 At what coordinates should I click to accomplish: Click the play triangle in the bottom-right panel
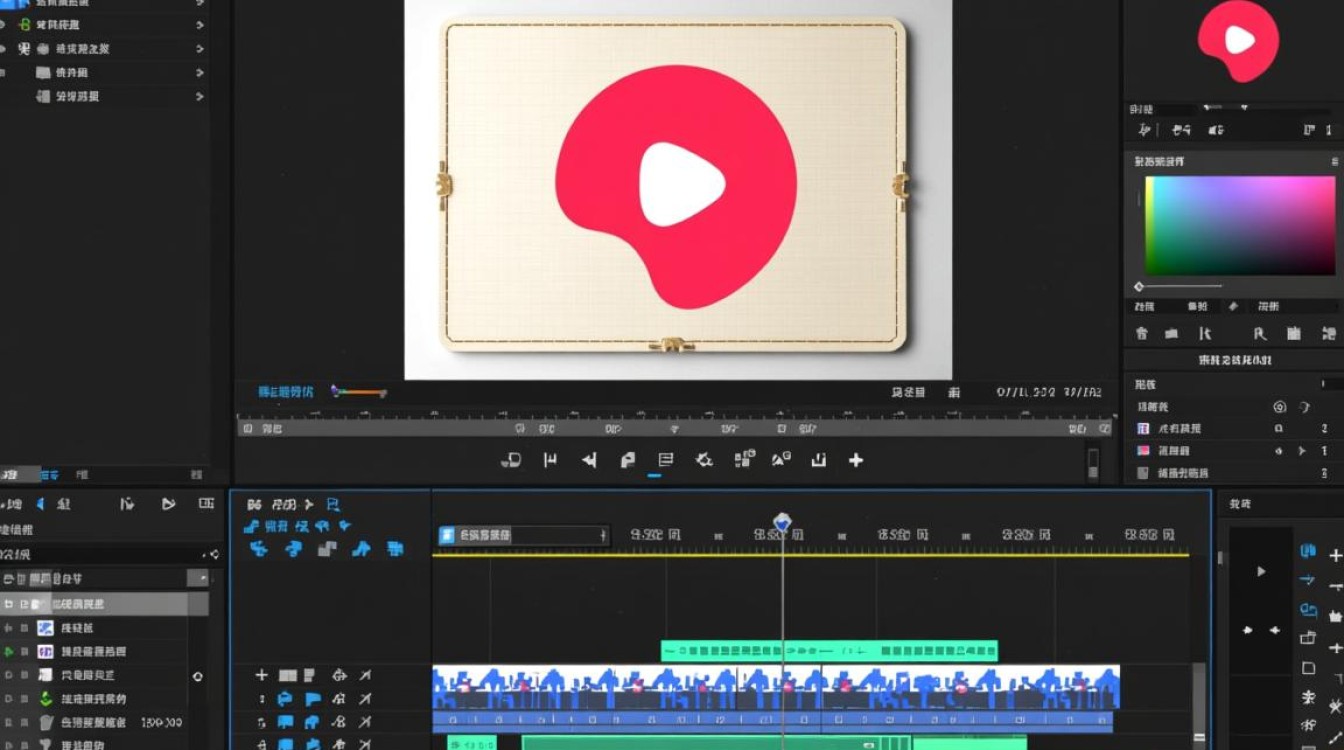pos(1261,571)
